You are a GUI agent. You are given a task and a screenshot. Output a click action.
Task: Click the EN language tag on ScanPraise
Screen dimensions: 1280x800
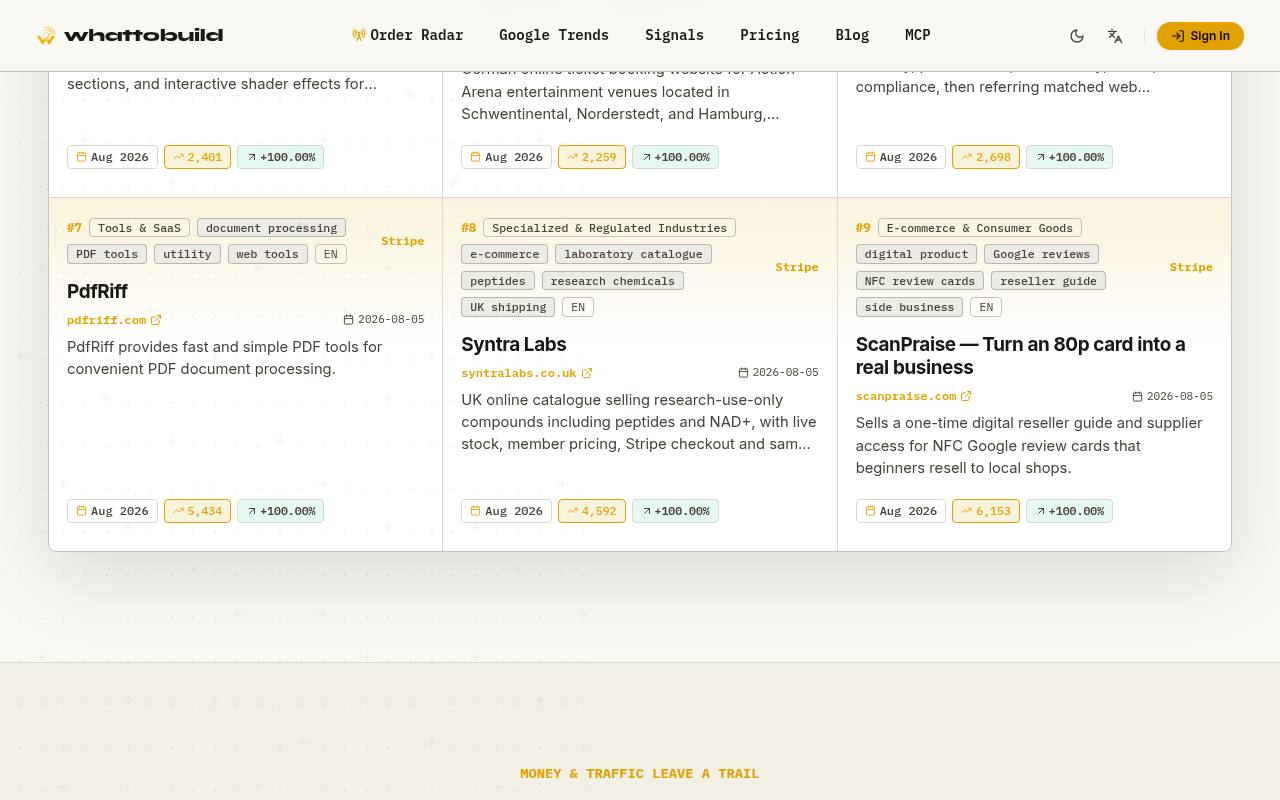(x=986, y=307)
